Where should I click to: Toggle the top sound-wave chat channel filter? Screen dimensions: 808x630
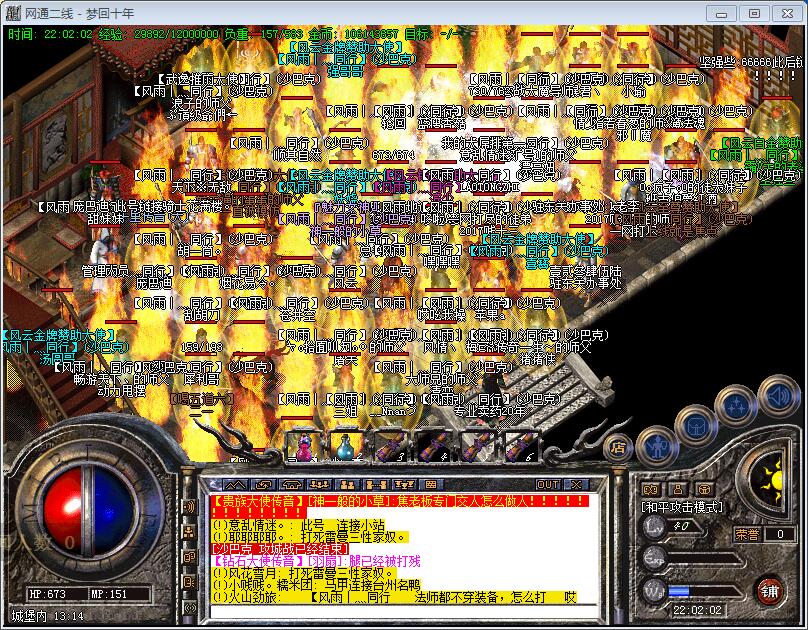pyautogui.click(x=189, y=506)
